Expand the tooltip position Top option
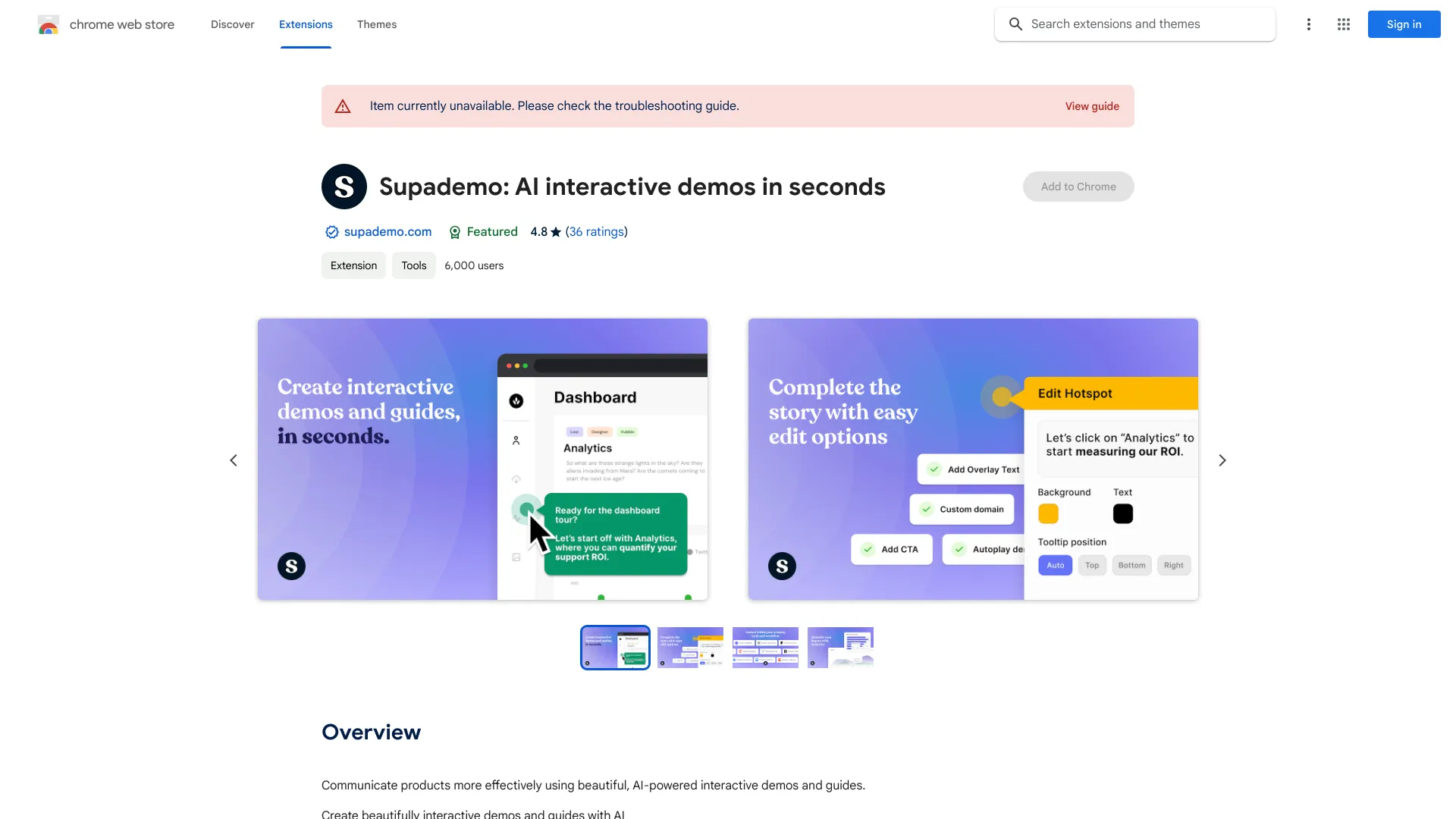This screenshot has height=819, width=1456. click(x=1093, y=565)
